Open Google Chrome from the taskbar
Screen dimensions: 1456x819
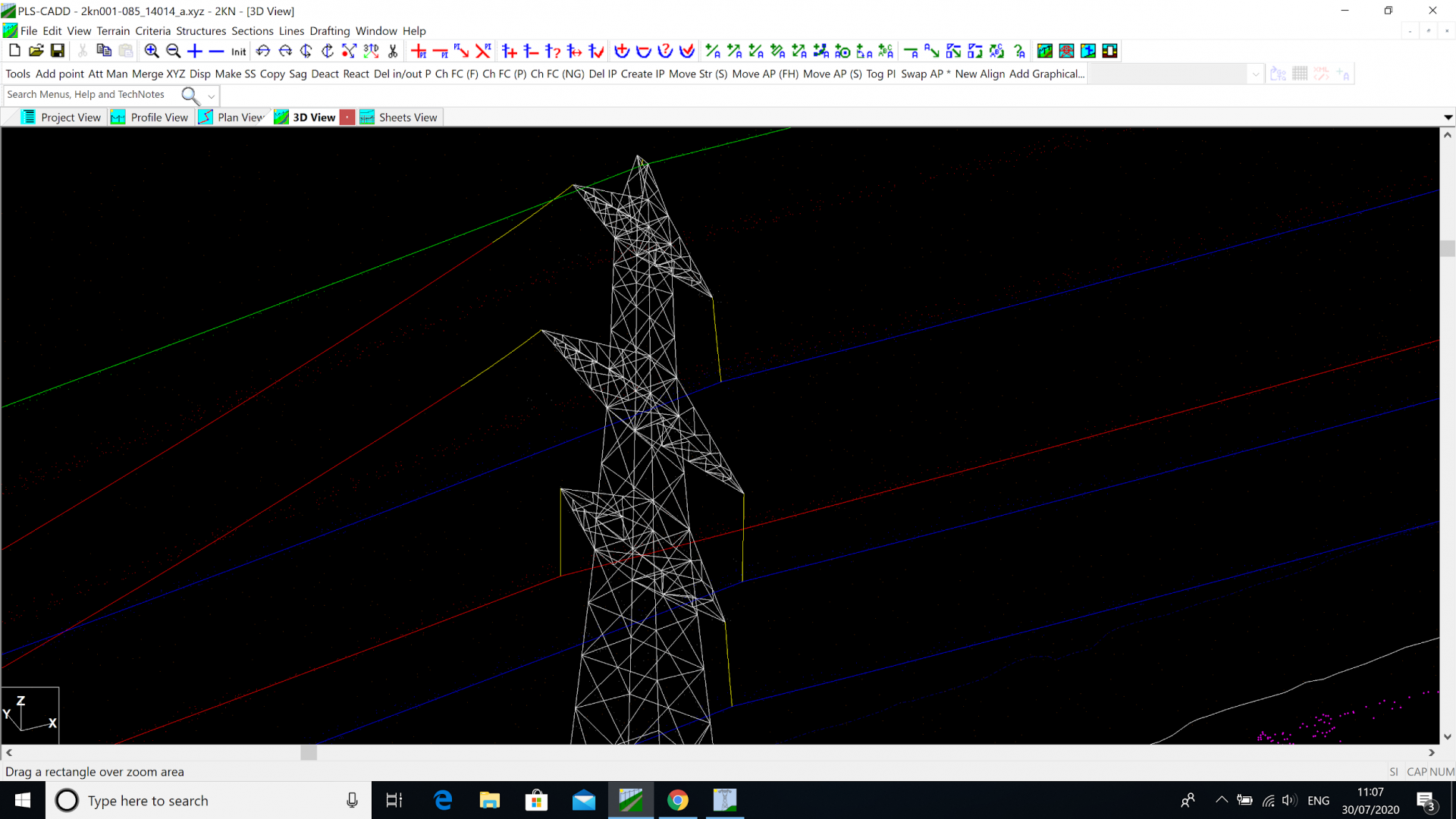(x=678, y=801)
